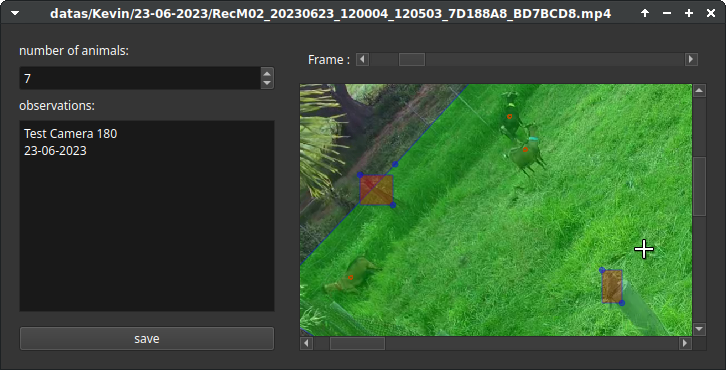Click the image view's scroll left arrow
This screenshot has height=370, width=726.
[307, 343]
